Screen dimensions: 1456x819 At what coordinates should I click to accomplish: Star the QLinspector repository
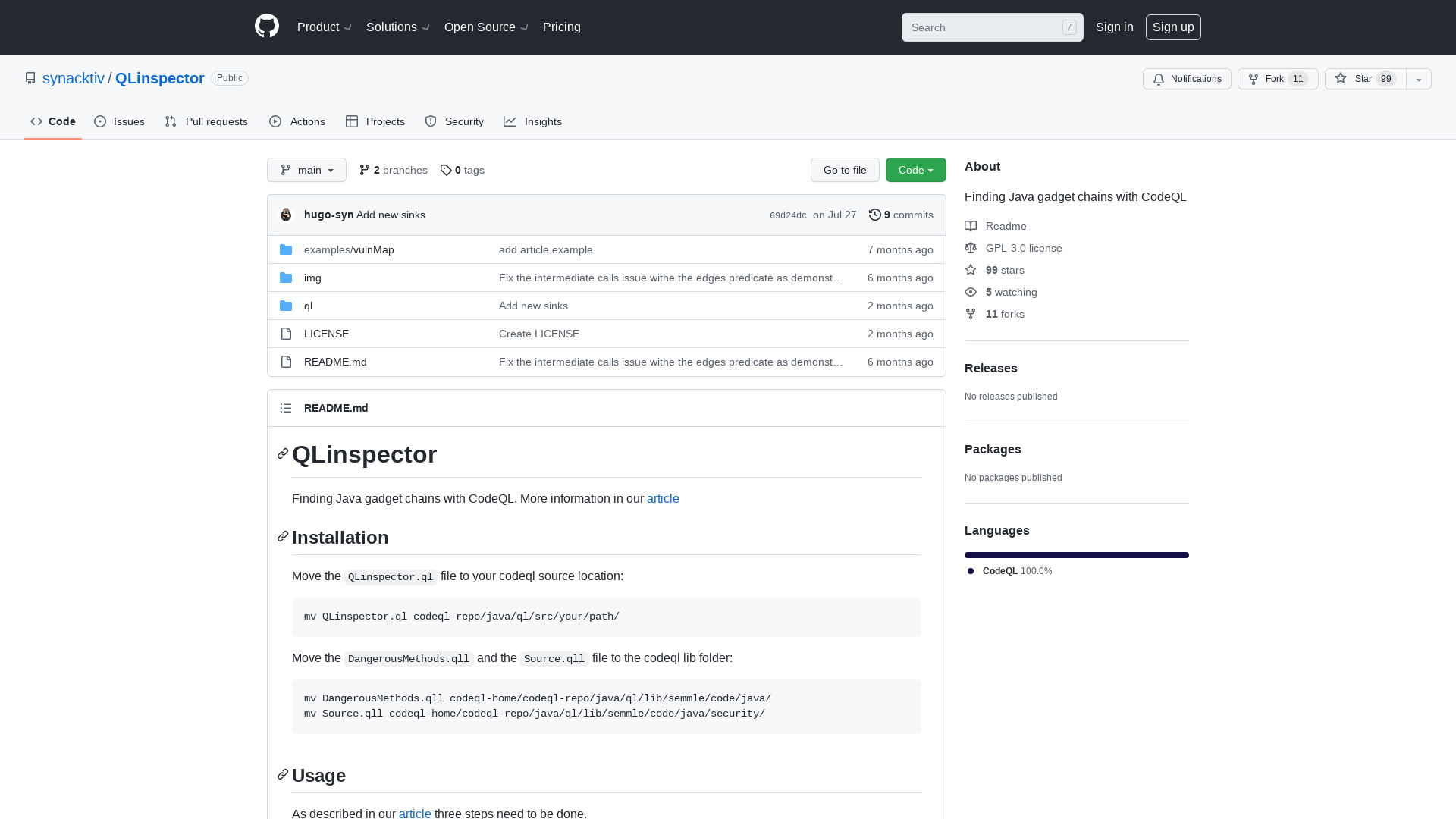(x=1365, y=79)
